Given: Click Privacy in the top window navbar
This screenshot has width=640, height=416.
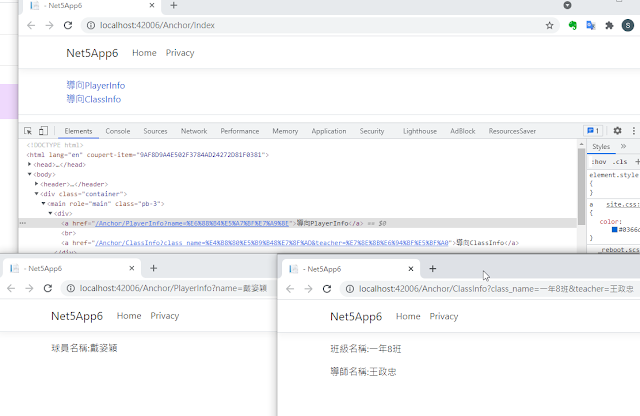Looking at the screenshot, I should point(180,53).
